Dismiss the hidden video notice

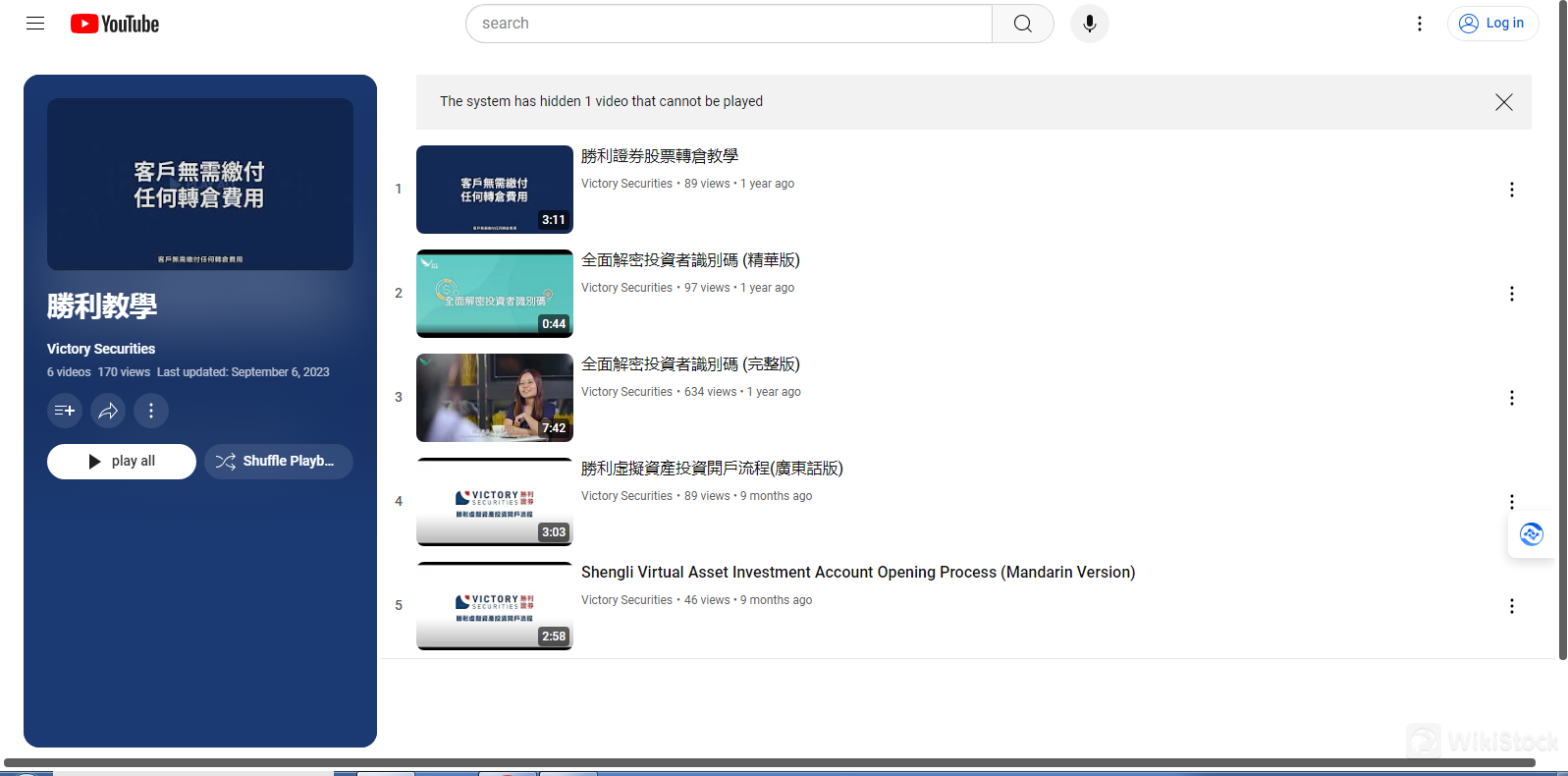[1503, 102]
